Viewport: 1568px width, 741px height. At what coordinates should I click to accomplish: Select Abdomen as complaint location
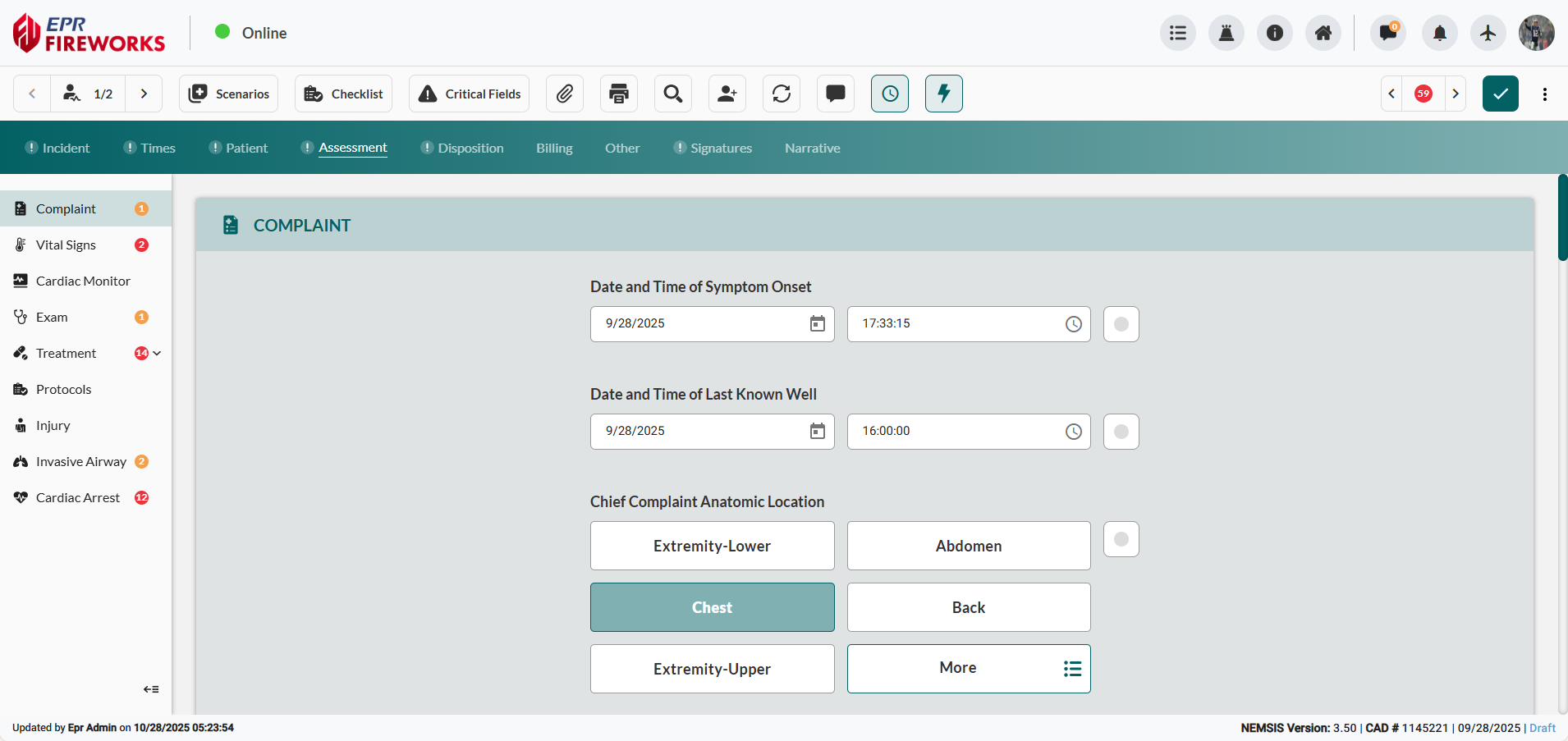968,546
